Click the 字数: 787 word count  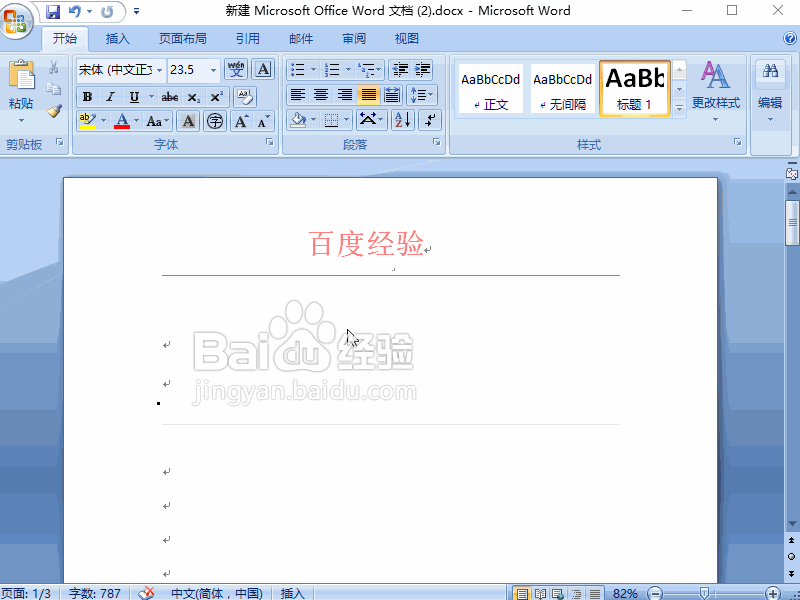click(95, 593)
